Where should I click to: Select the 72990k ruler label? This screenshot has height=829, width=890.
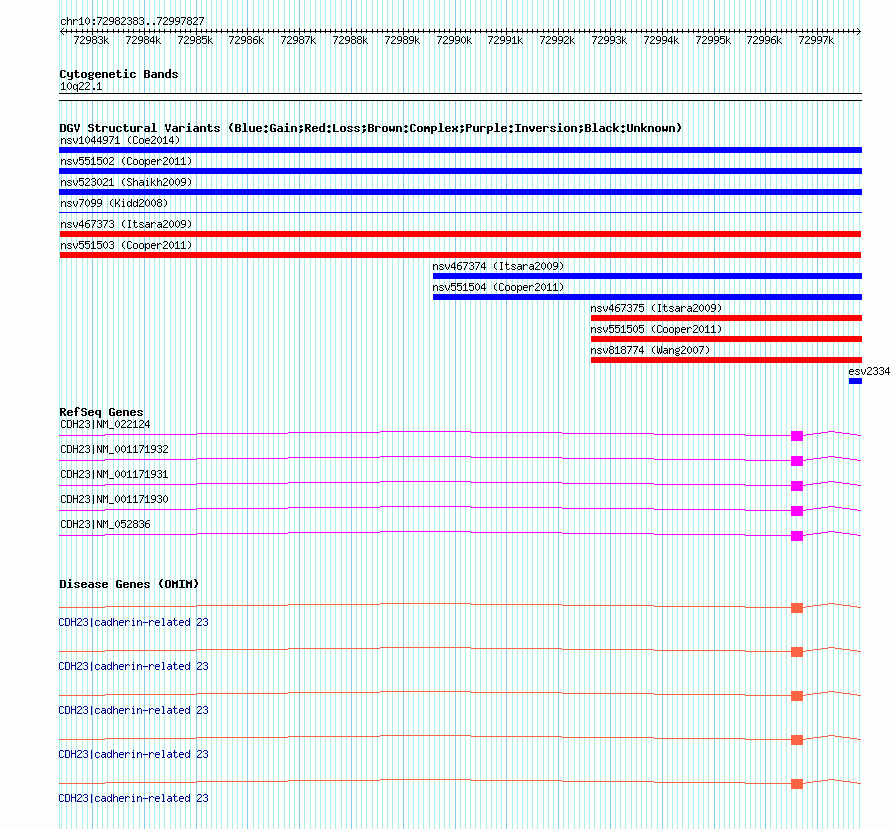coord(454,40)
